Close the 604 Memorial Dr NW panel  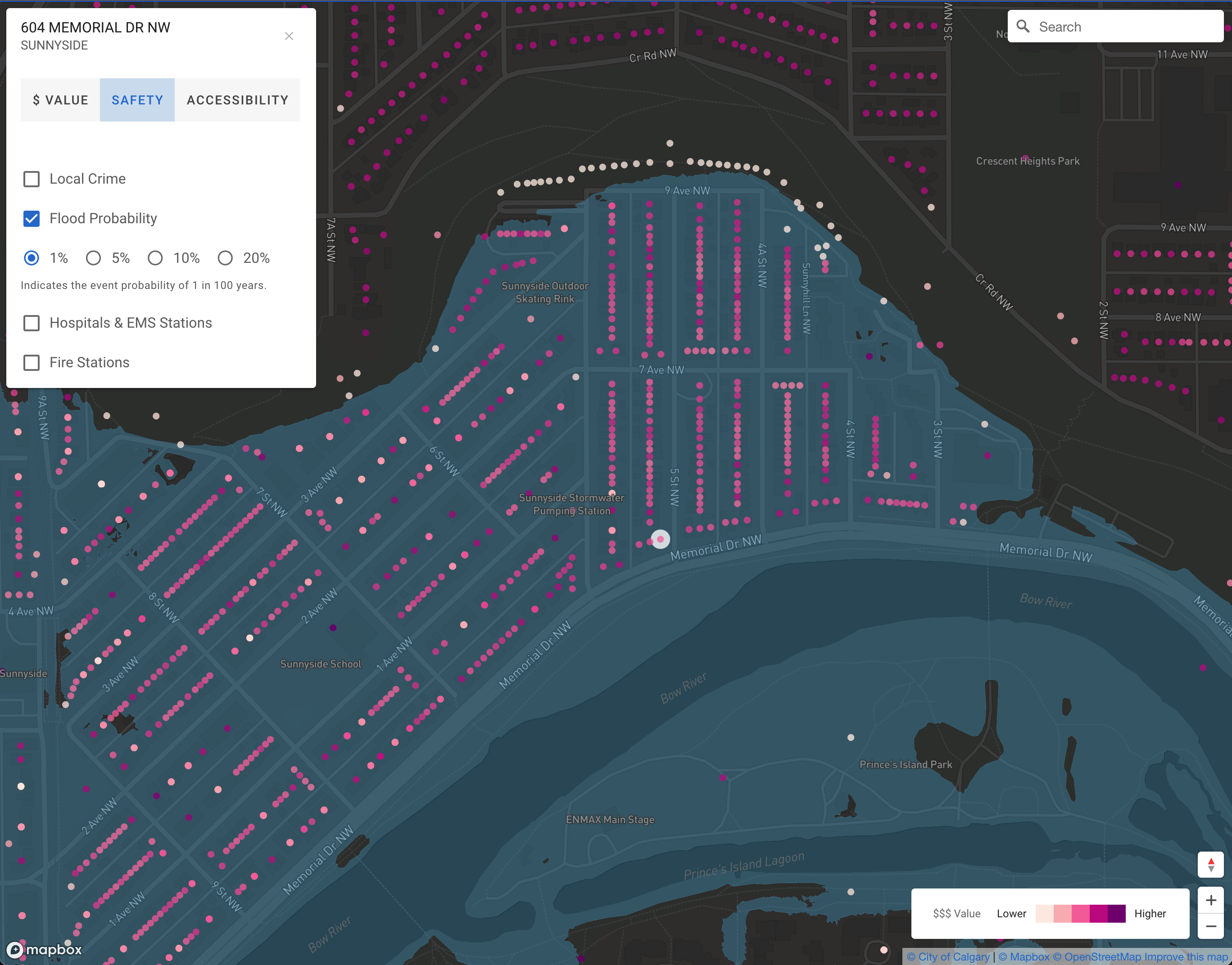point(289,36)
